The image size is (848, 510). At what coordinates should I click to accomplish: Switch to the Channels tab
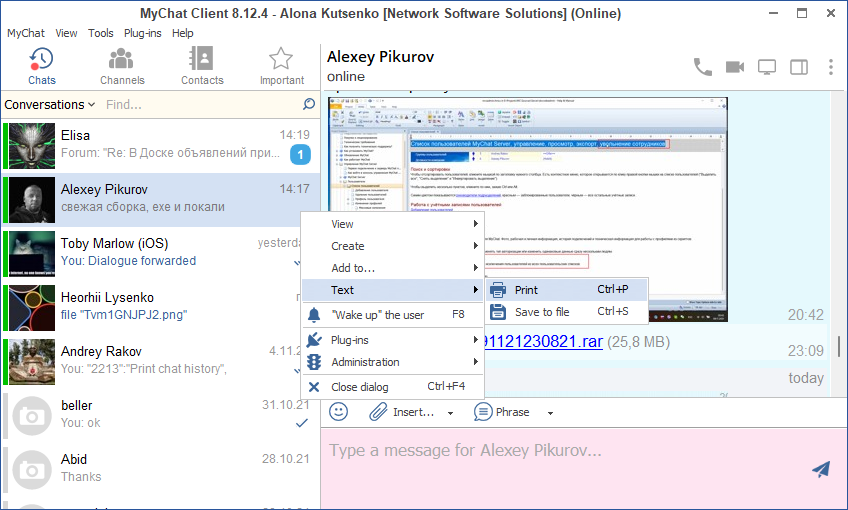[121, 66]
